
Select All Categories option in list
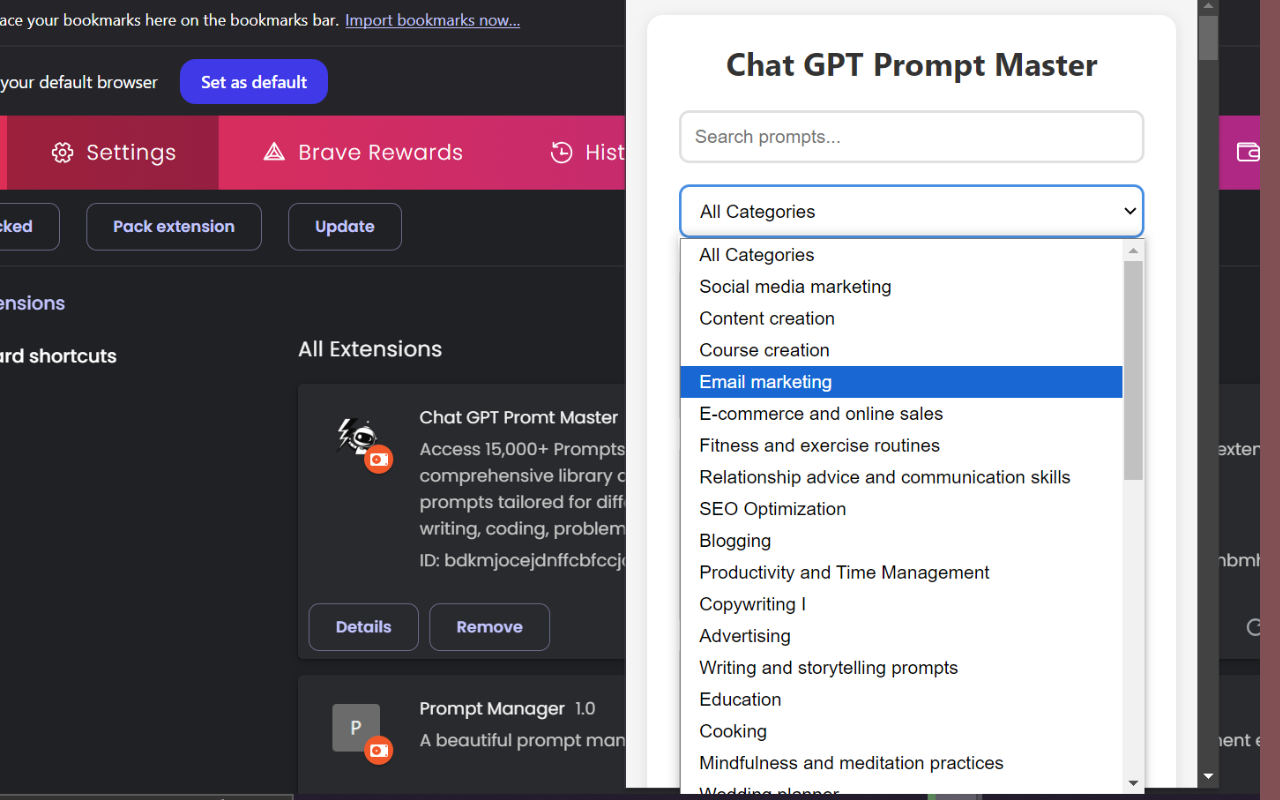pos(901,255)
